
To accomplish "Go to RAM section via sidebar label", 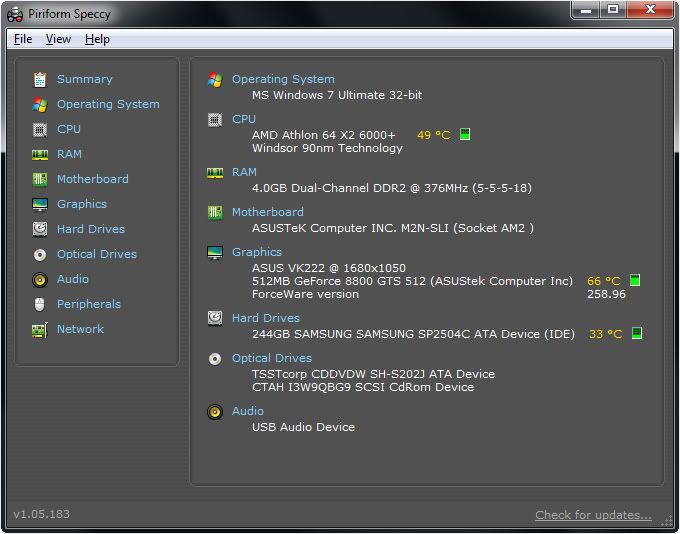I will tap(69, 154).
